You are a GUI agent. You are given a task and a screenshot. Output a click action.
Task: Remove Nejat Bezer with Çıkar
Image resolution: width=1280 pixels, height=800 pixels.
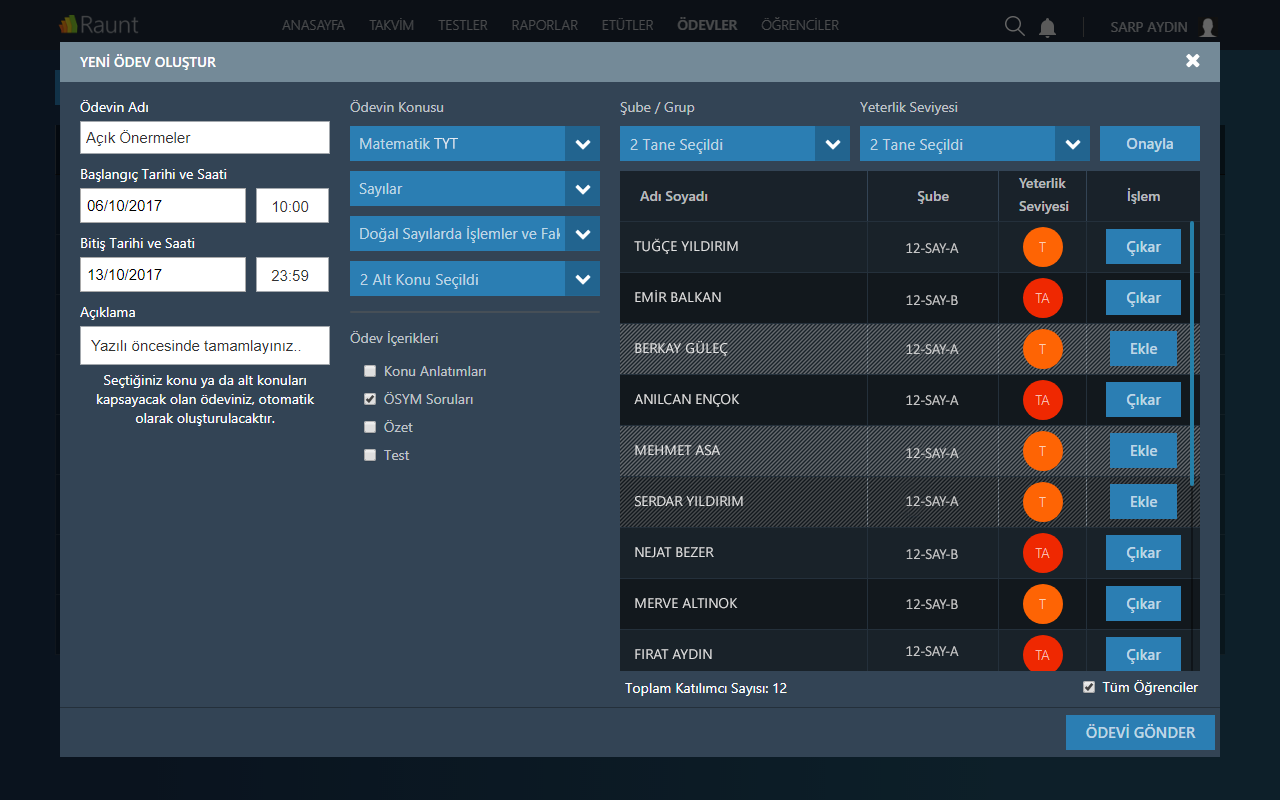tap(1143, 553)
